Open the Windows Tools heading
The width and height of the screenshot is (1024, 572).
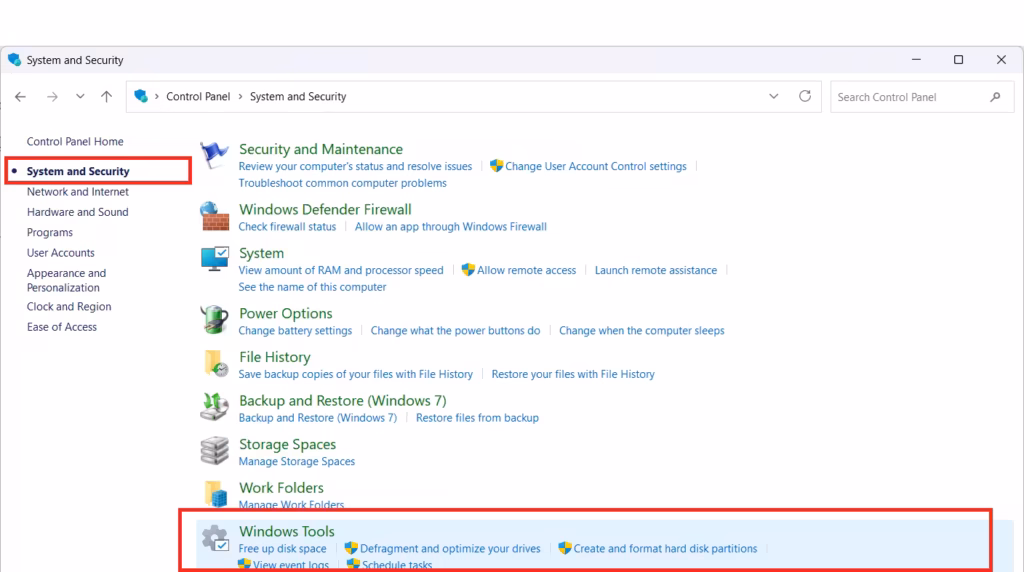[x=287, y=532]
